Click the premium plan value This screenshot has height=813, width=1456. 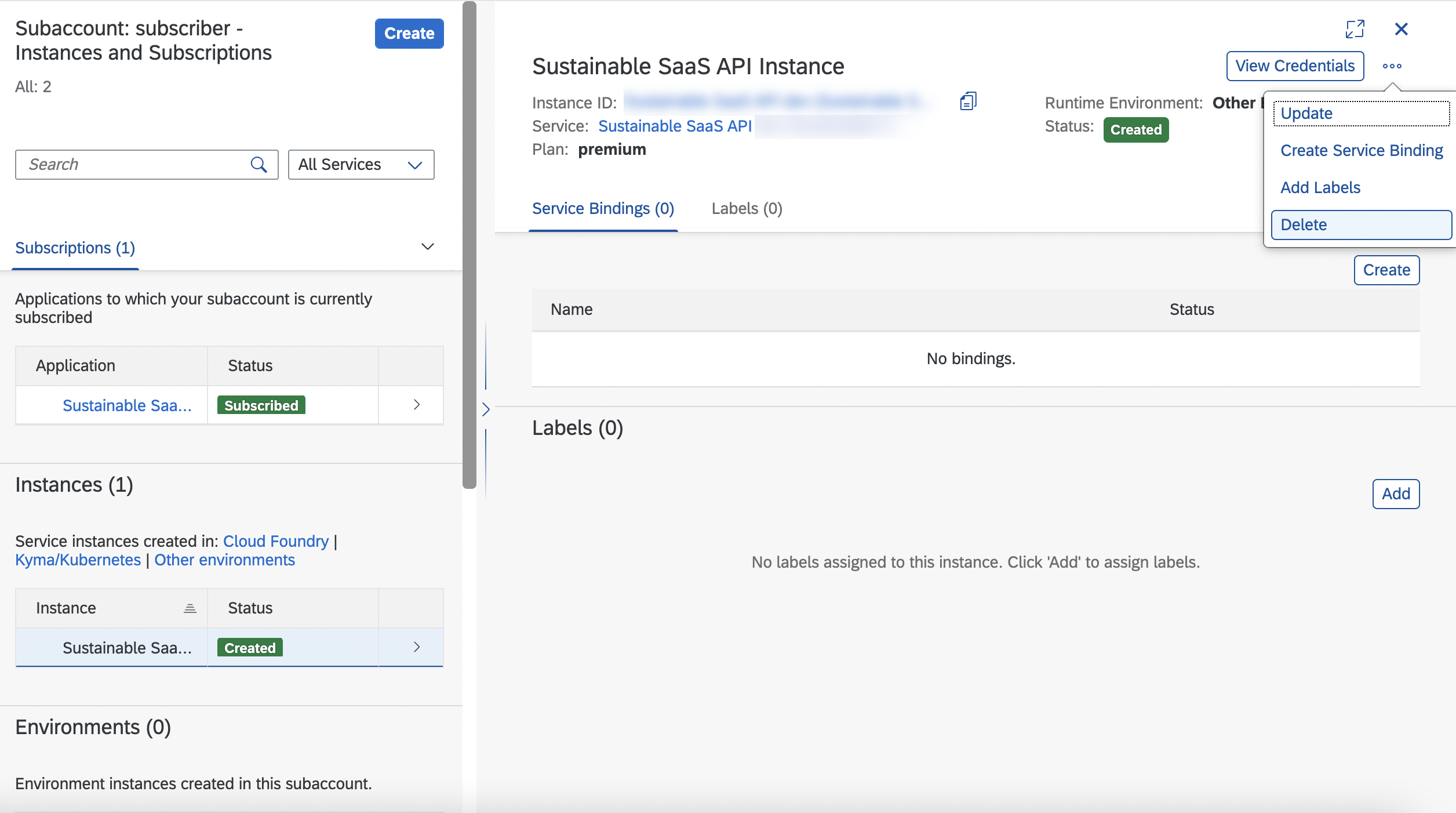[x=612, y=150]
